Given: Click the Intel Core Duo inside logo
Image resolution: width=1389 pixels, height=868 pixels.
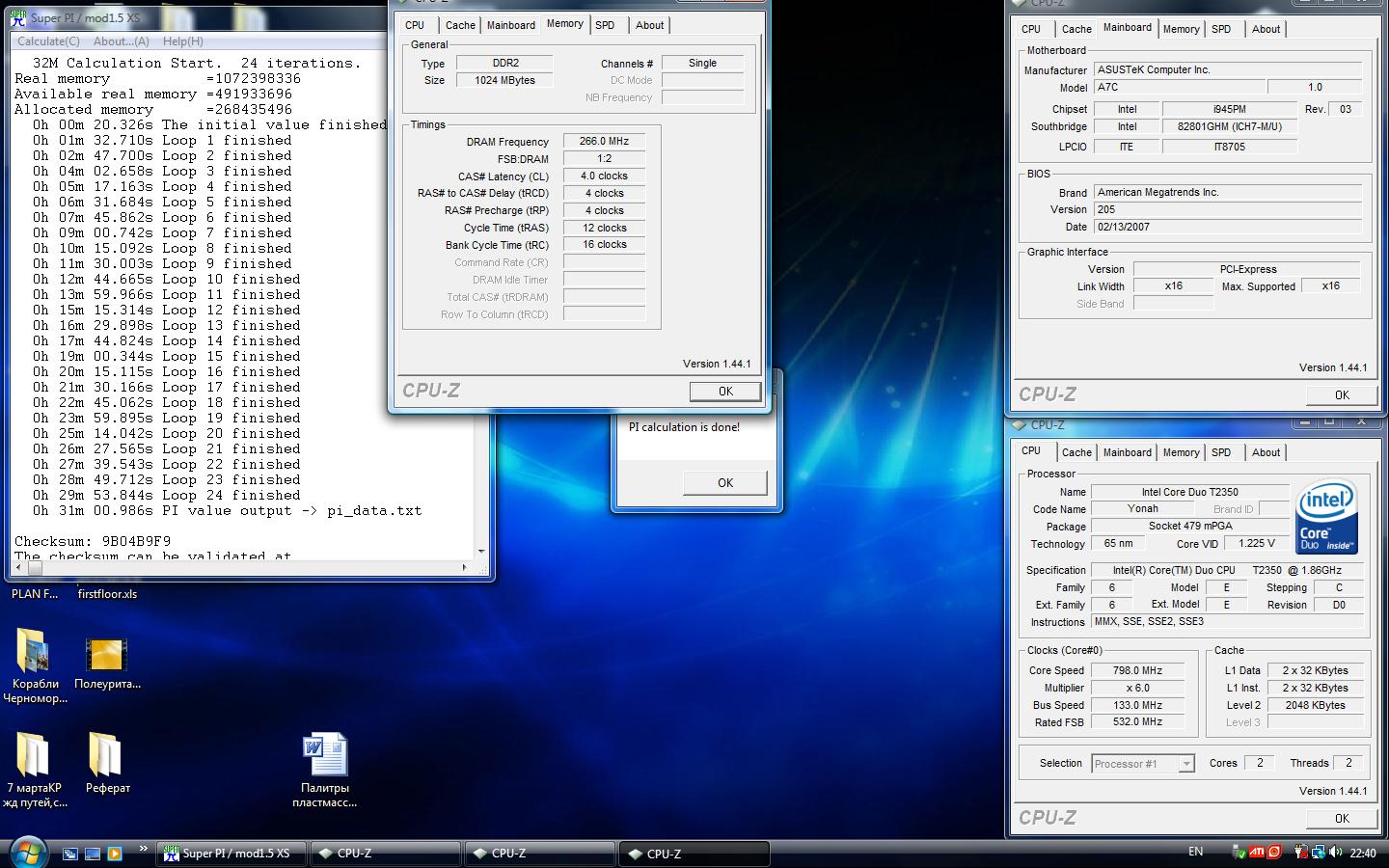Looking at the screenshot, I should click(x=1327, y=517).
